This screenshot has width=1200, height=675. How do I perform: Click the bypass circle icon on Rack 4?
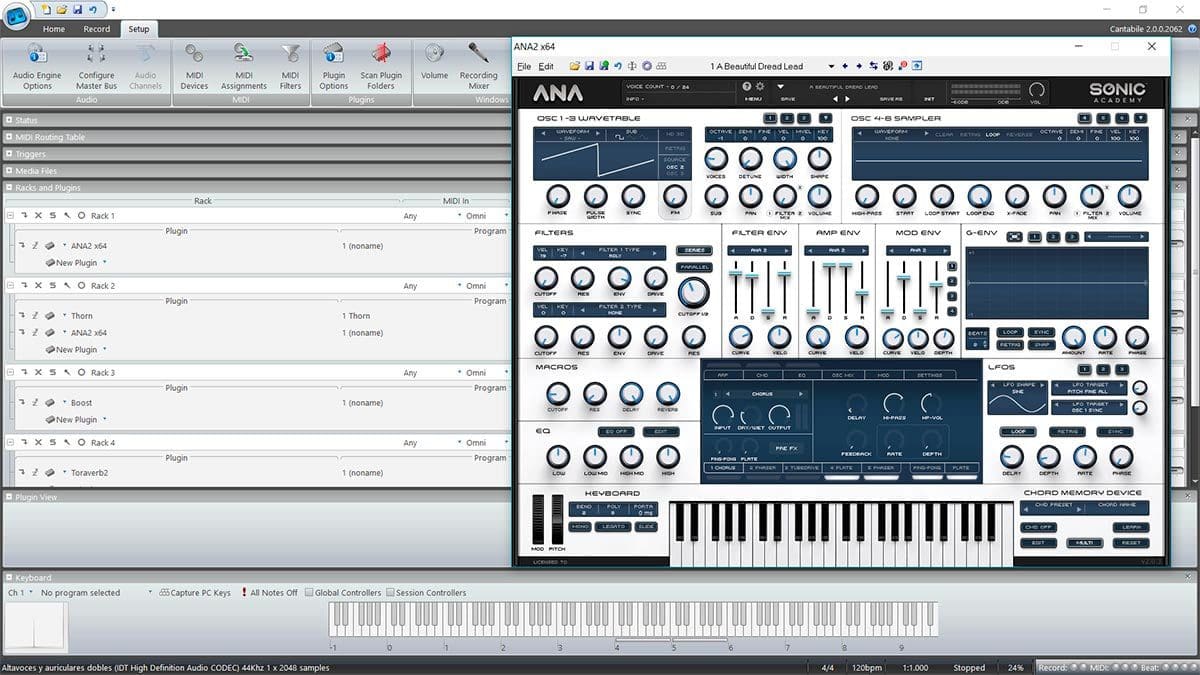81,443
